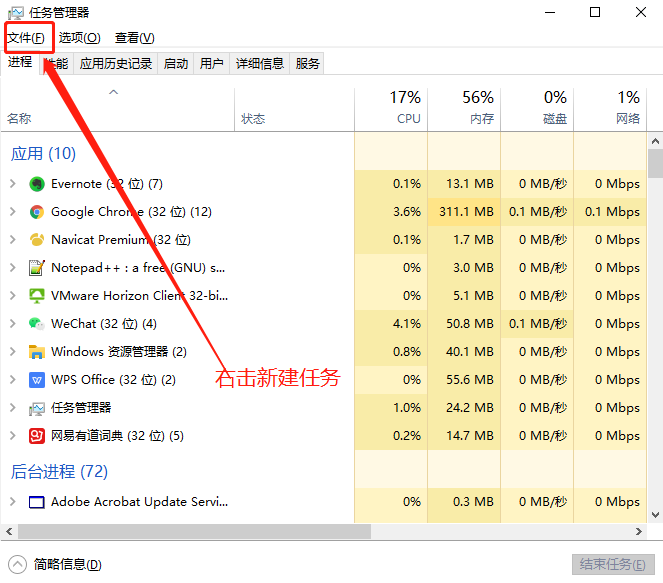The height and width of the screenshot is (583, 663).
Task: Sort by the 磁盘 column header
Action: (x=537, y=109)
